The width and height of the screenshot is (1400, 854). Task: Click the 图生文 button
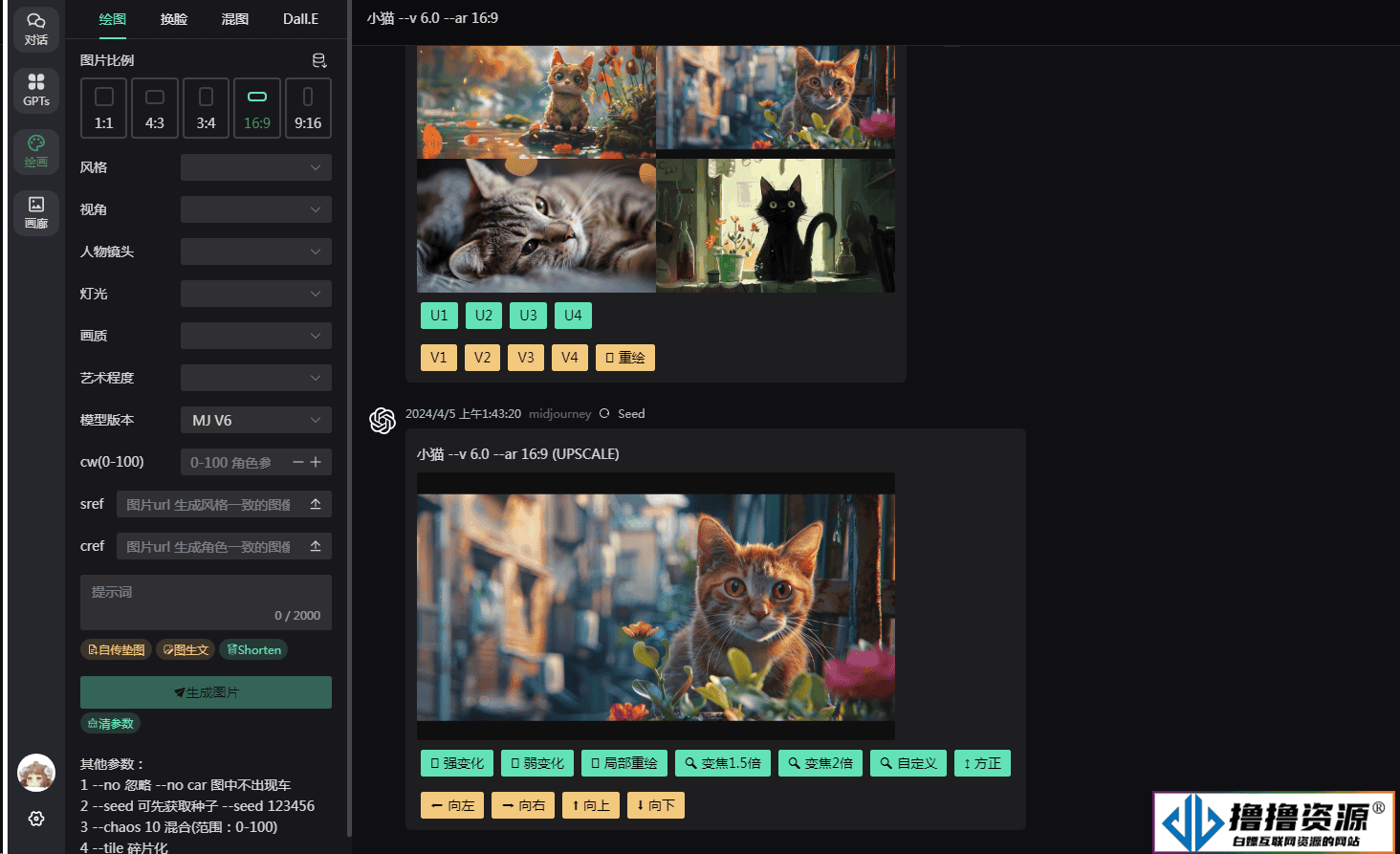tap(186, 650)
